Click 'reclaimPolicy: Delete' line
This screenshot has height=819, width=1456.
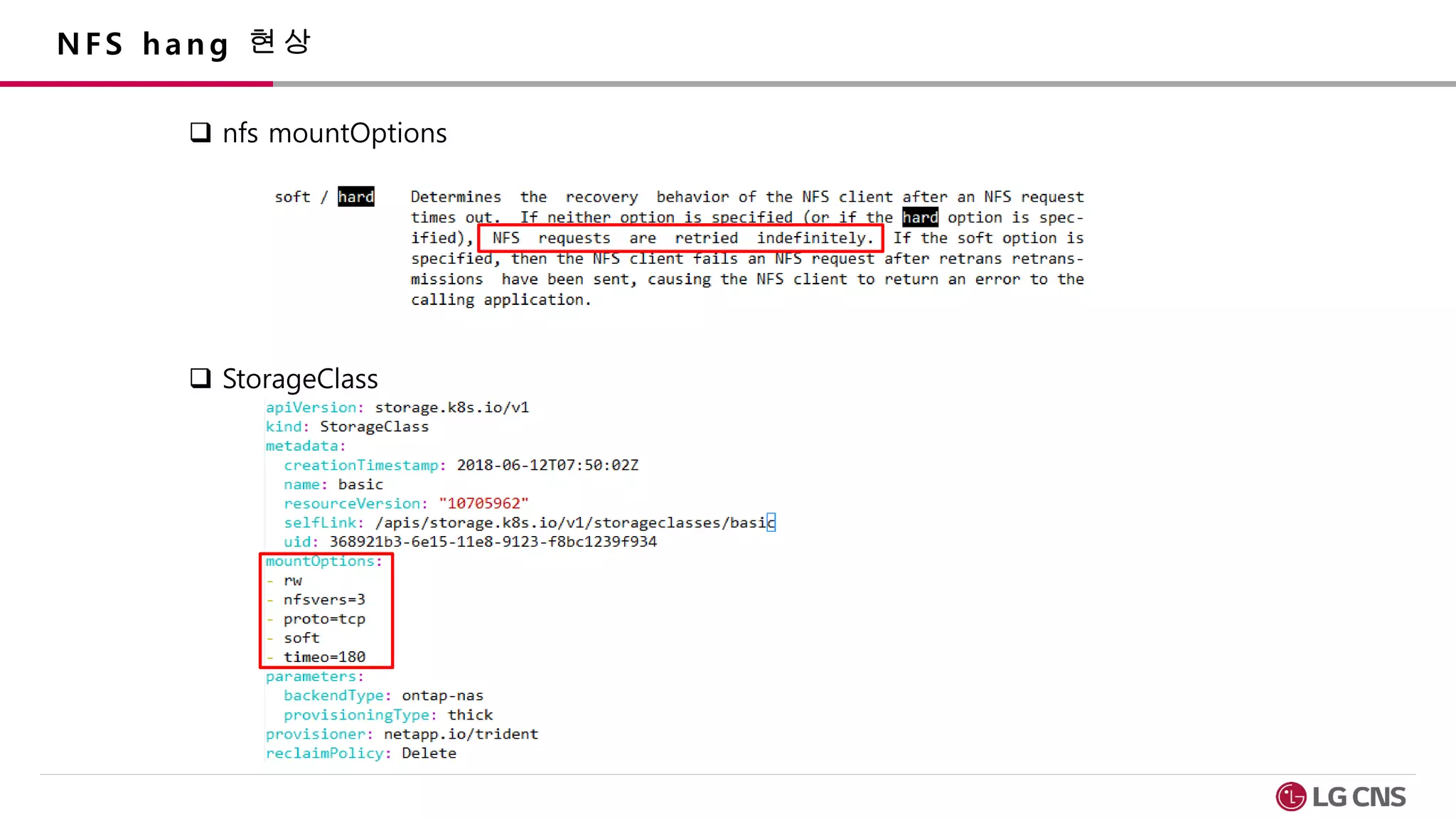click(361, 753)
